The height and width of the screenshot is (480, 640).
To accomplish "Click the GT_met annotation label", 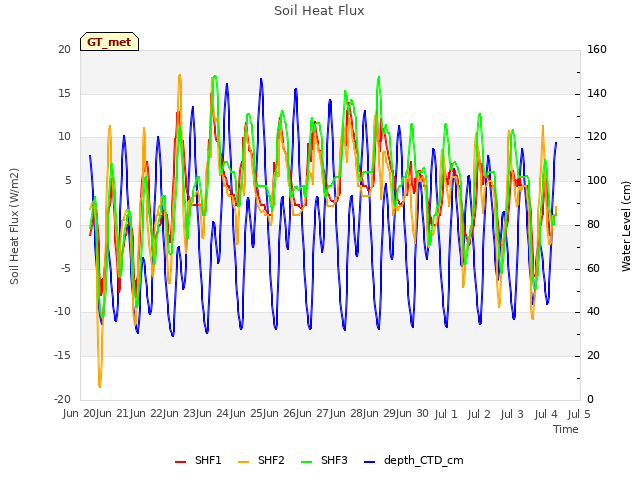I will [x=109, y=42].
